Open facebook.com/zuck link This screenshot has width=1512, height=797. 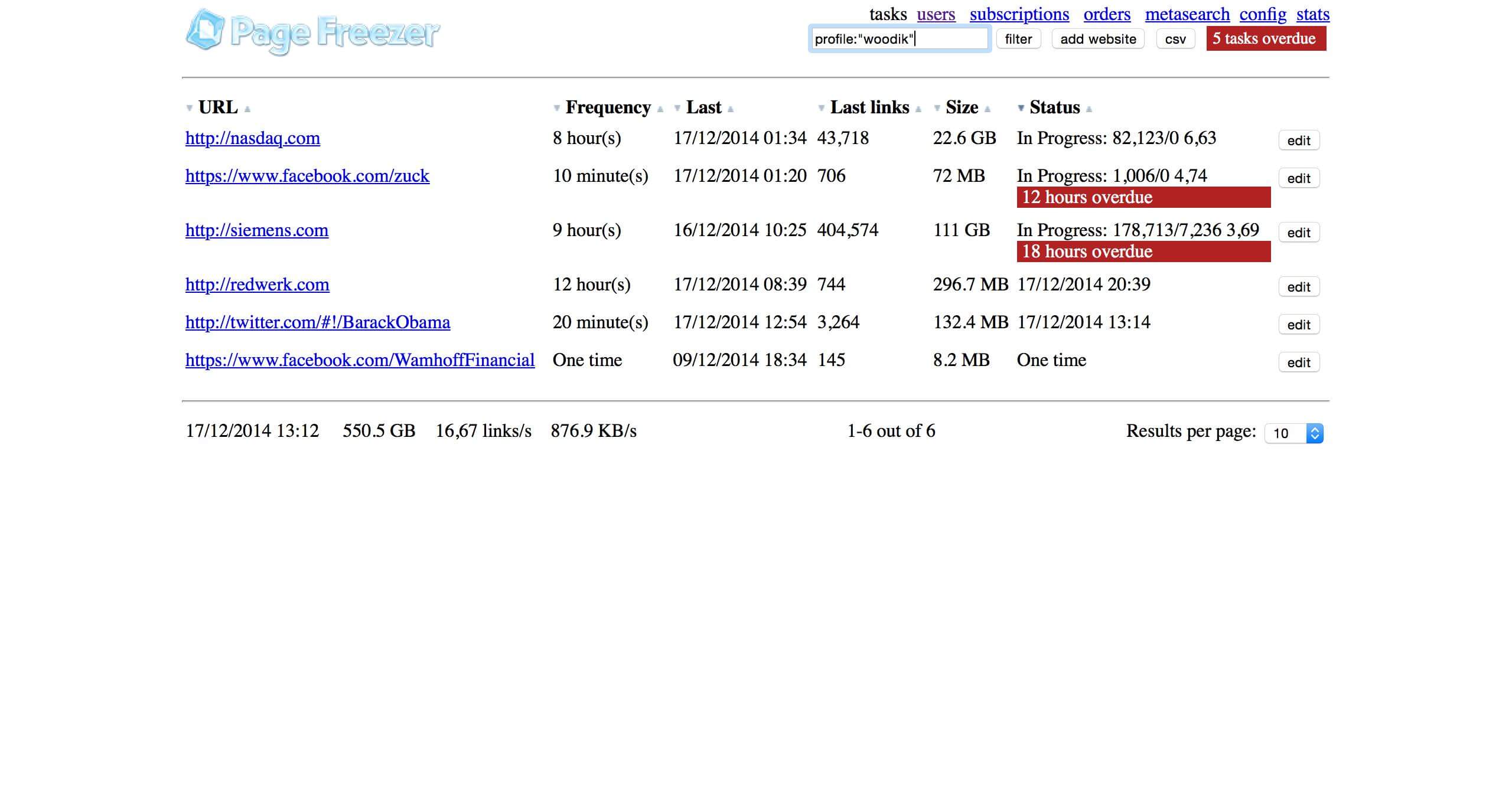(307, 176)
